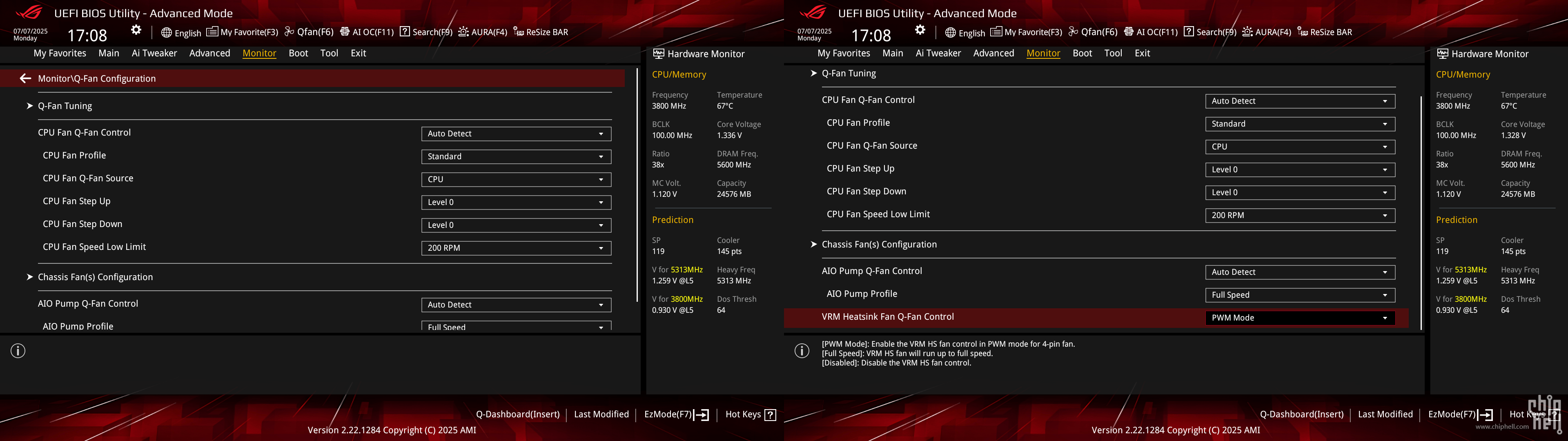Click 5313MHz prediction value in left Hardware Monitor

coord(686,270)
